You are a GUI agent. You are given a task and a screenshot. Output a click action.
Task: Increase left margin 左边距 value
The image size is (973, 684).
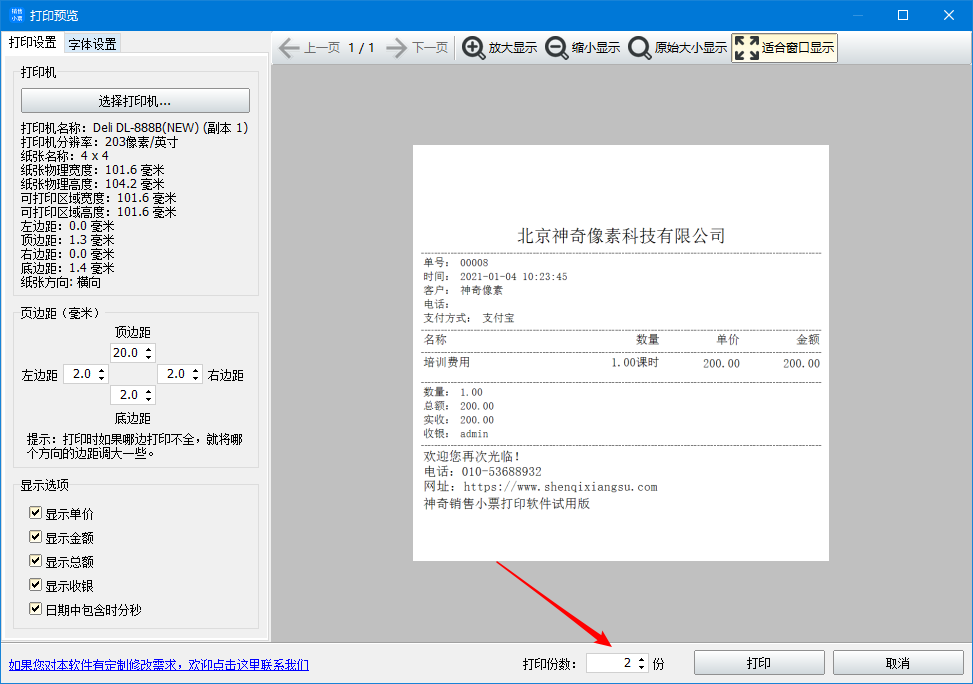pyautogui.click(x=102, y=371)
